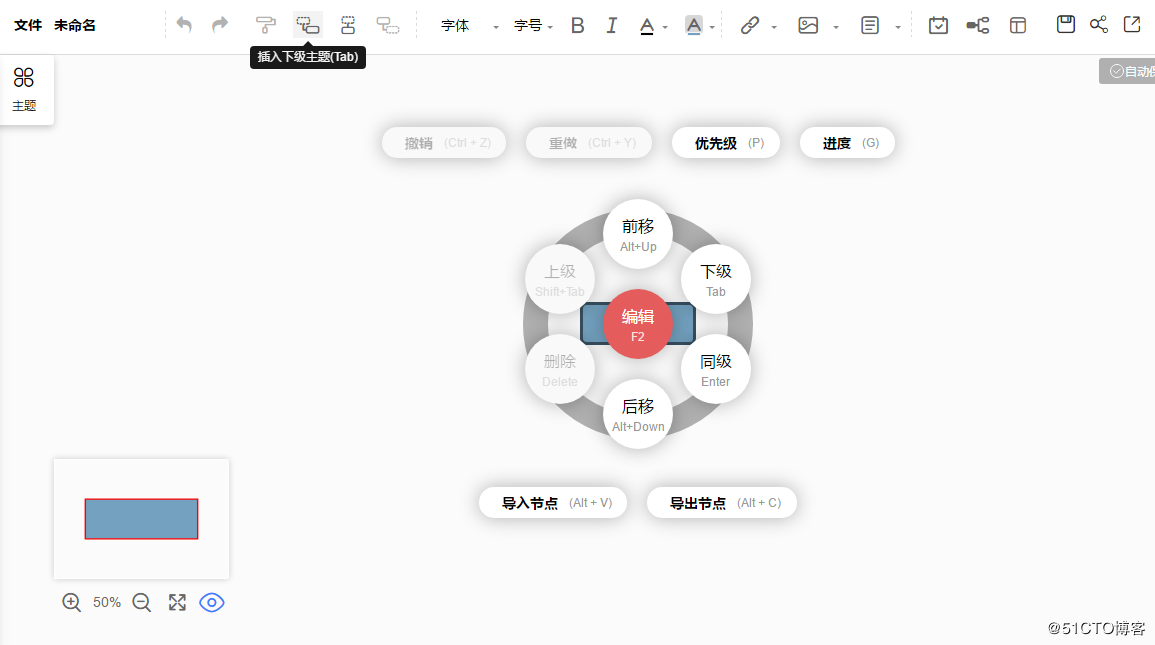The image size is (1155, 645).
Task: Zoom out with magnifier minus icon
Action: coord(141,602)
